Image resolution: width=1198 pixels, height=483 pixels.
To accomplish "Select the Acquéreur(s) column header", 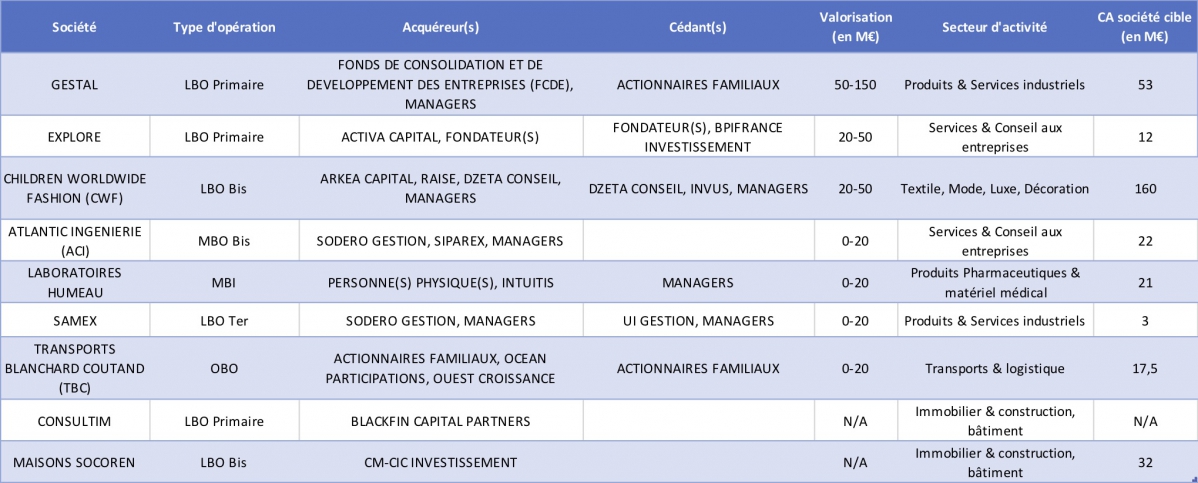I will click(x=441, y=27).
